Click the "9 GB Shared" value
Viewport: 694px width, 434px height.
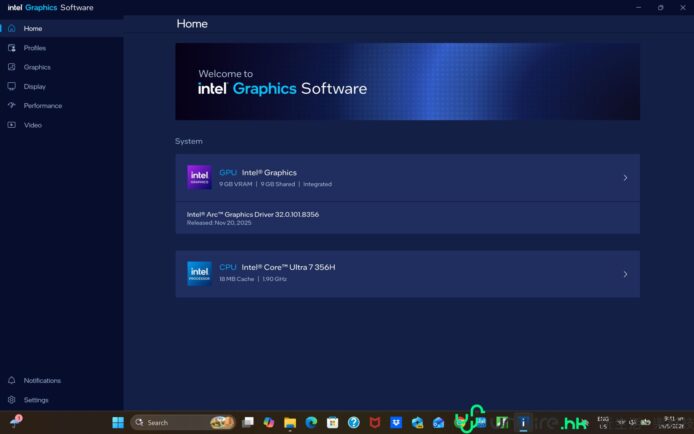pos(278,184)
